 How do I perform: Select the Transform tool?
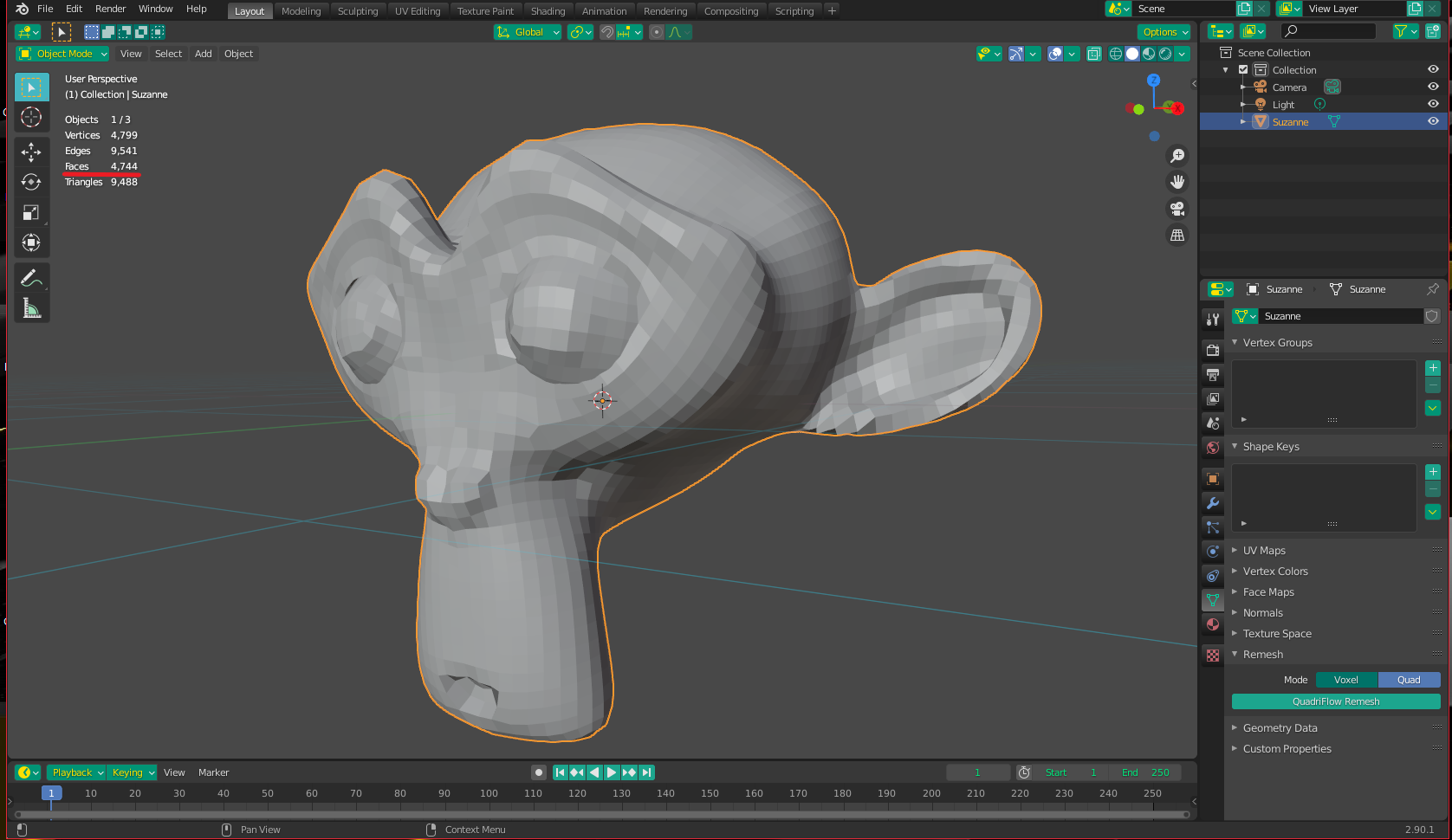click(31, 242)
